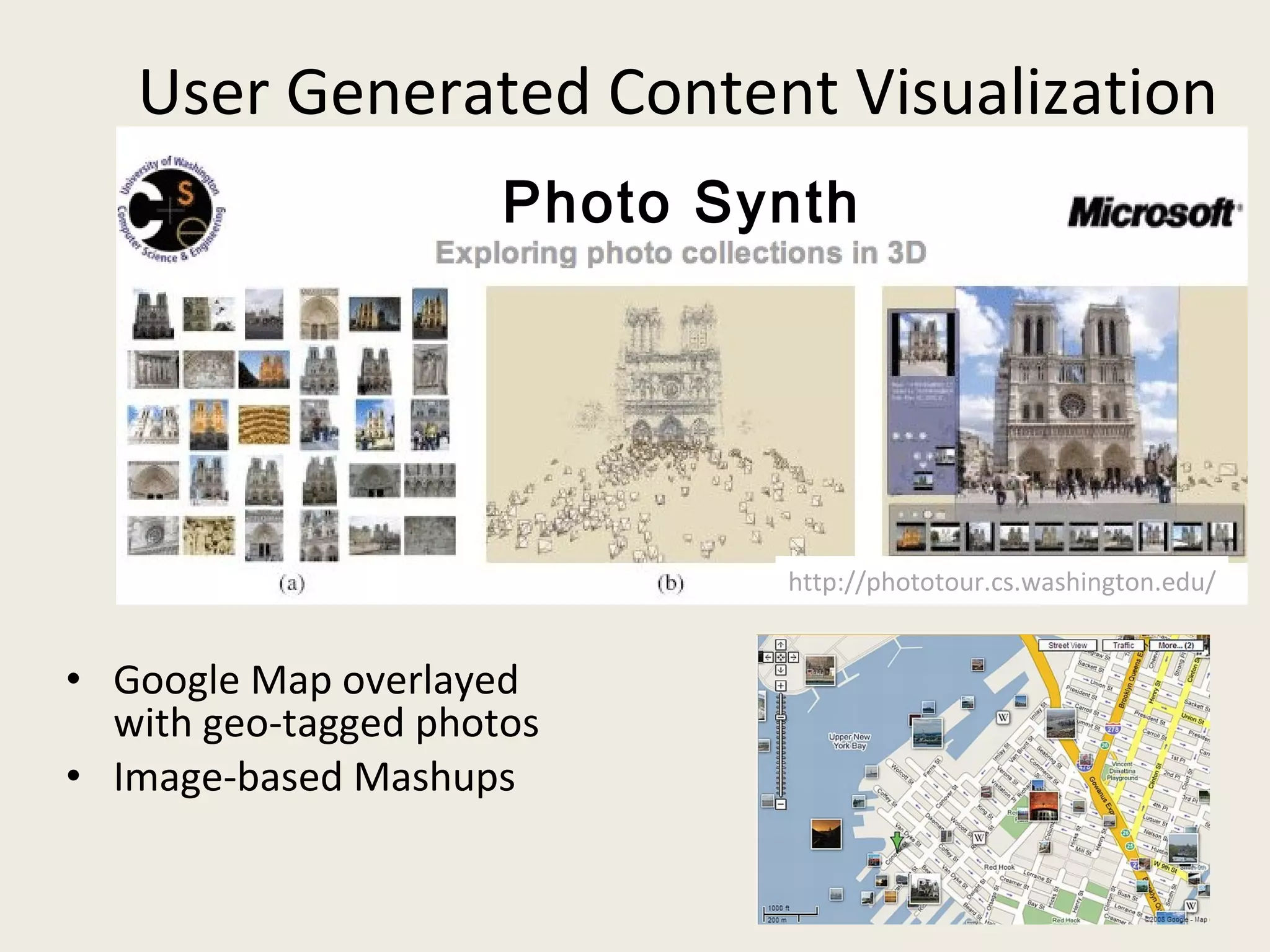
Task: Open the phototour.cs.washington.edu link
Action: pyautogui.click(x=1001, y=582)
